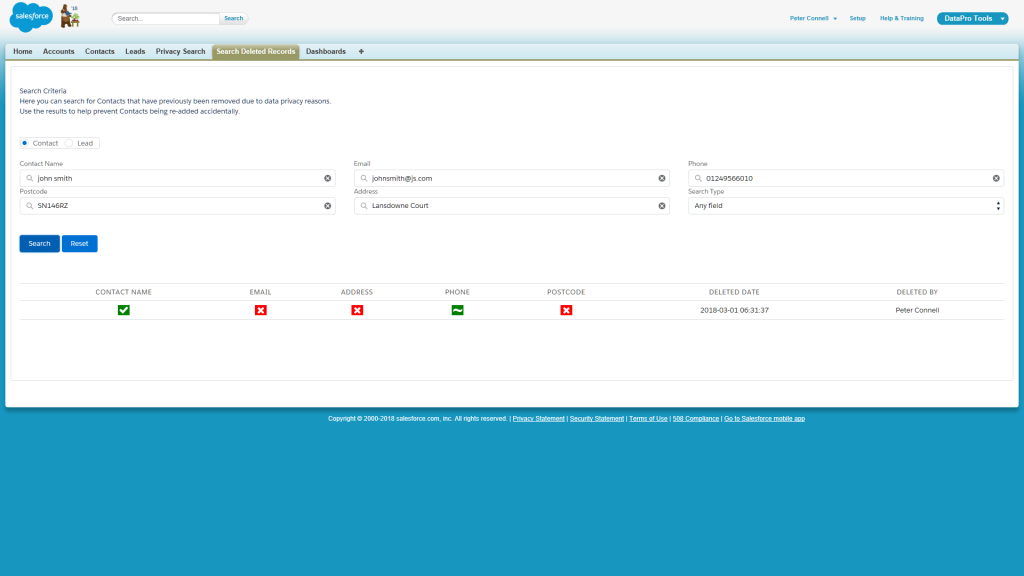Viewport: 1024px width, 576px height.
Task: Click the red X icon under Email column
Action: (261, 310)
